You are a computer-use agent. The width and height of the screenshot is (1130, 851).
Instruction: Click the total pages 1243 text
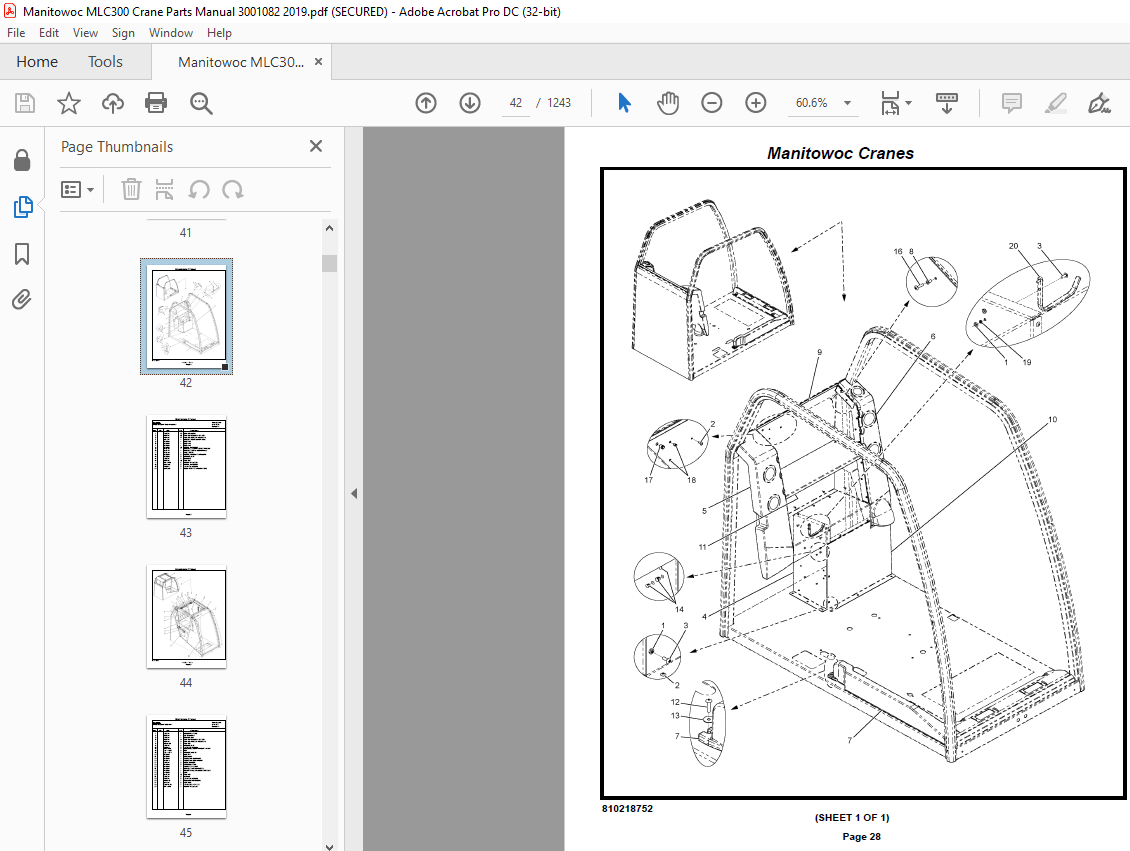pos(559,103)
